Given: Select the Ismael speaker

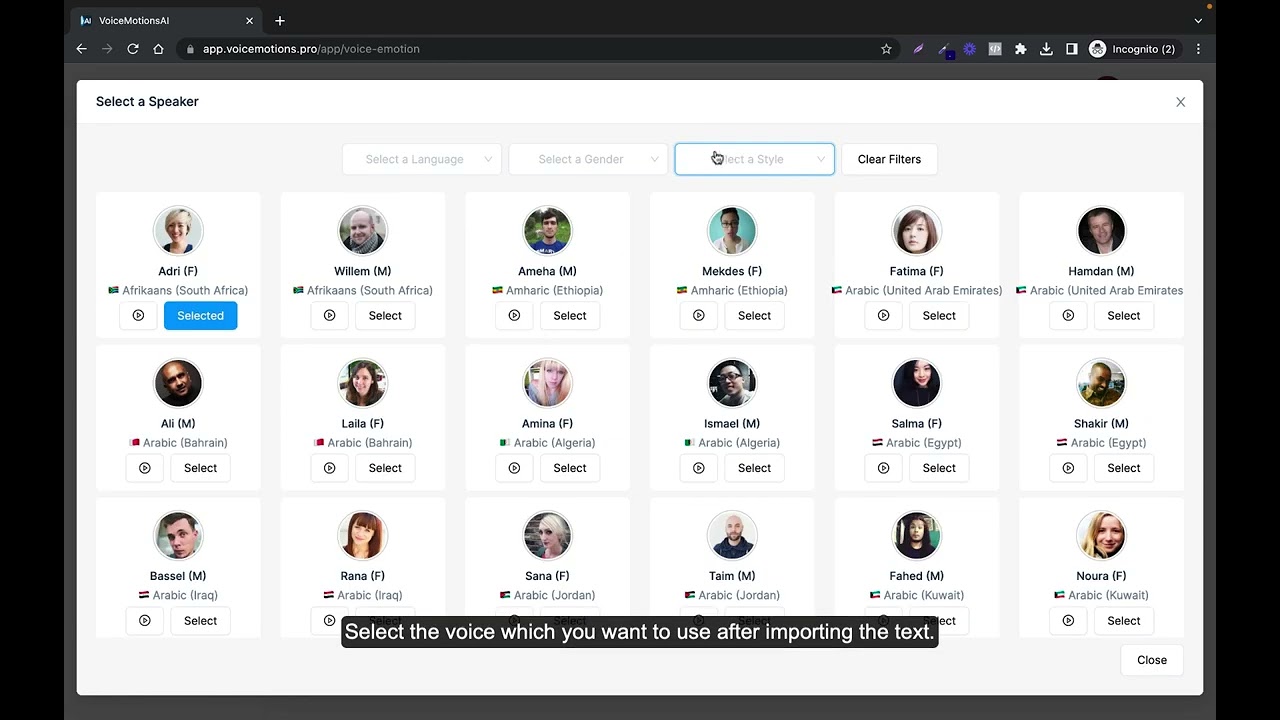Looking at the screenshot, I should point(754,468).
